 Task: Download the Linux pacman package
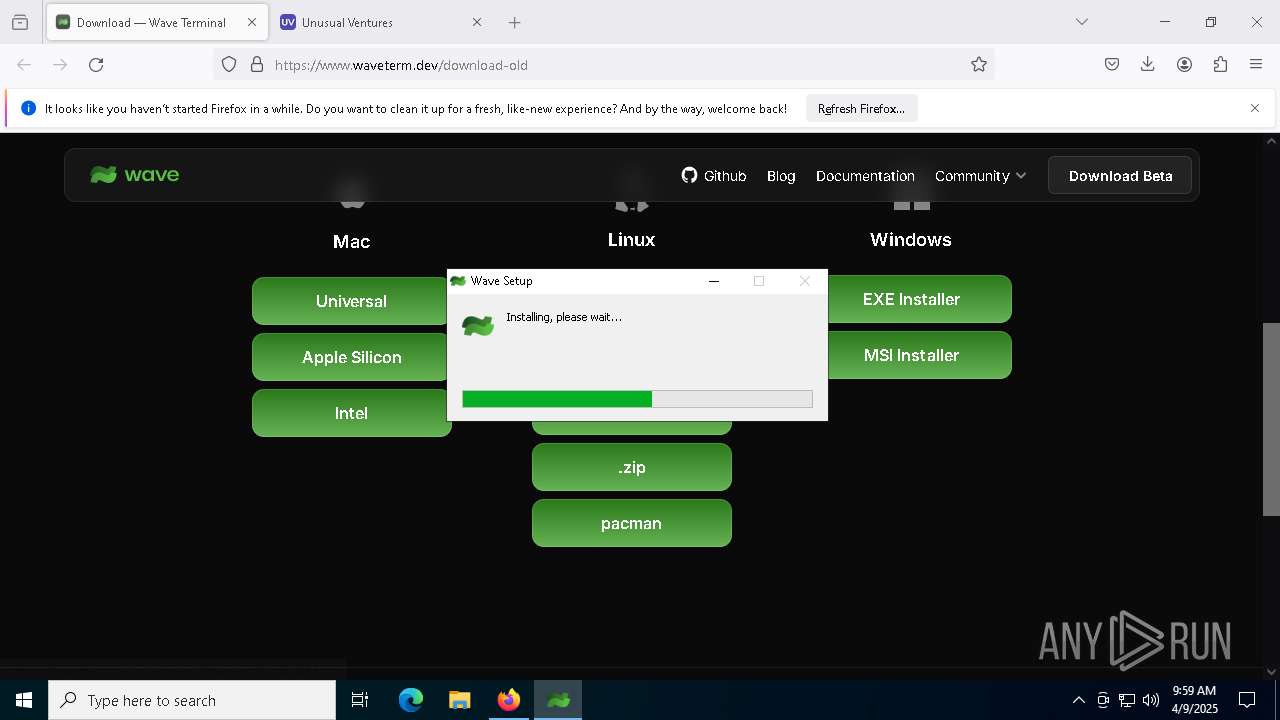[632, 523]
